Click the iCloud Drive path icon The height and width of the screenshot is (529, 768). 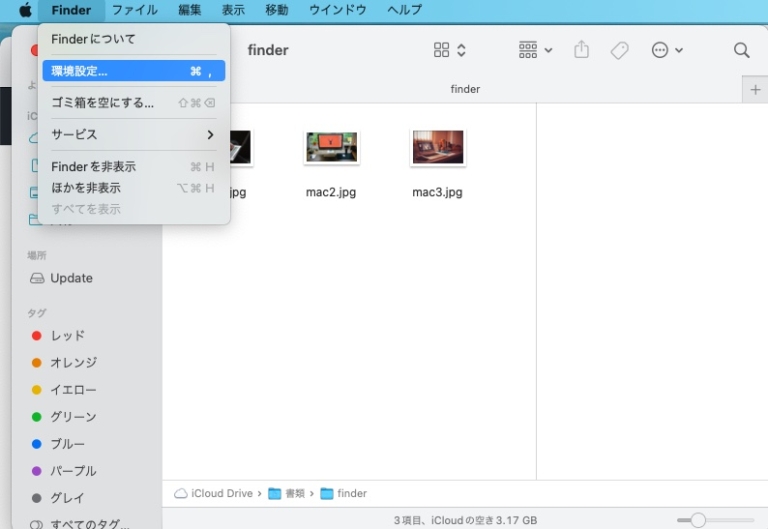coord(181,493)
